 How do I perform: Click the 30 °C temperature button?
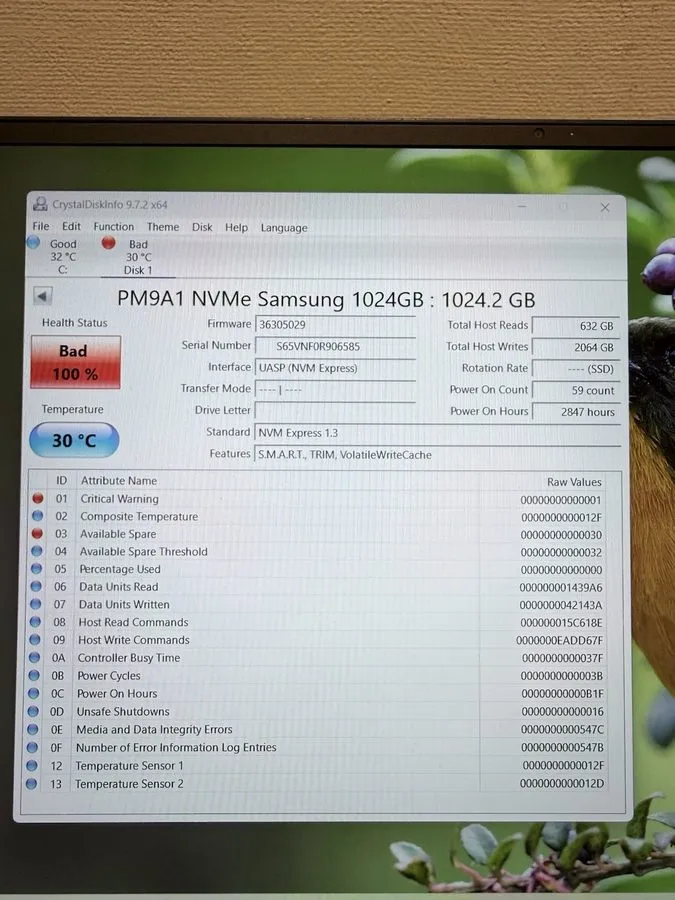pos(74,440)
